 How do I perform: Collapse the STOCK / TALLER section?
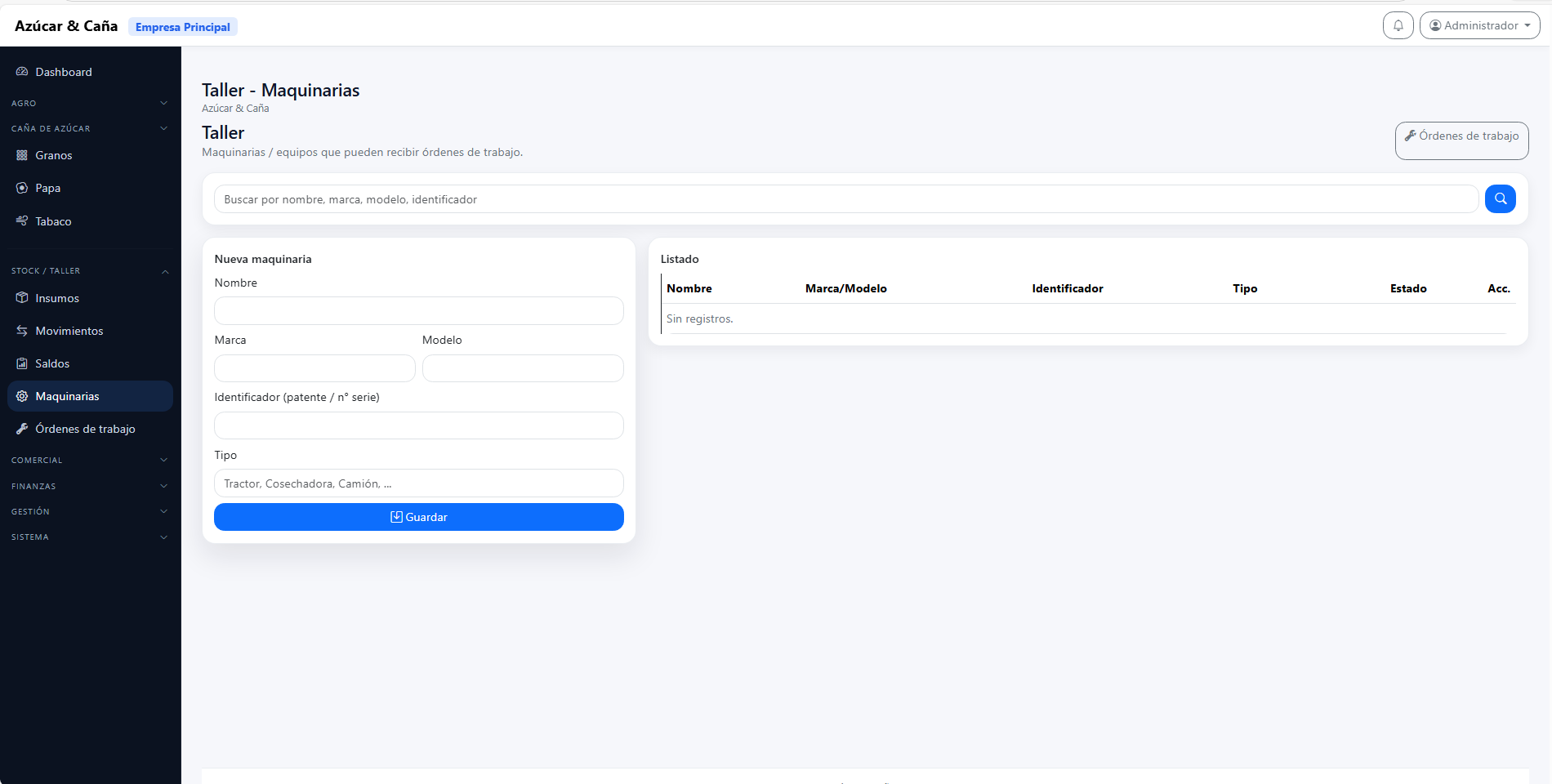pyautogui.click(x=90, y=271)
